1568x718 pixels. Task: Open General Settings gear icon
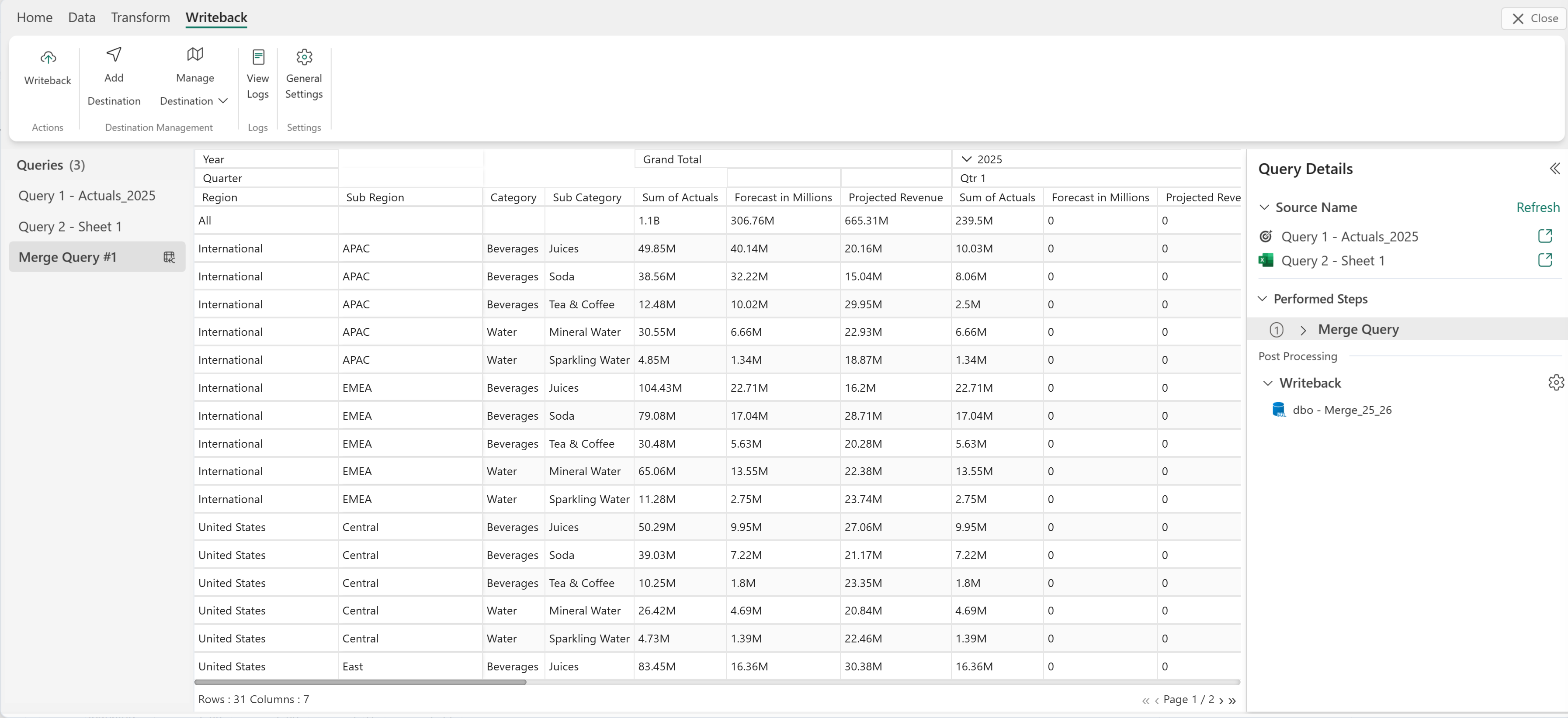click(304, 57)
